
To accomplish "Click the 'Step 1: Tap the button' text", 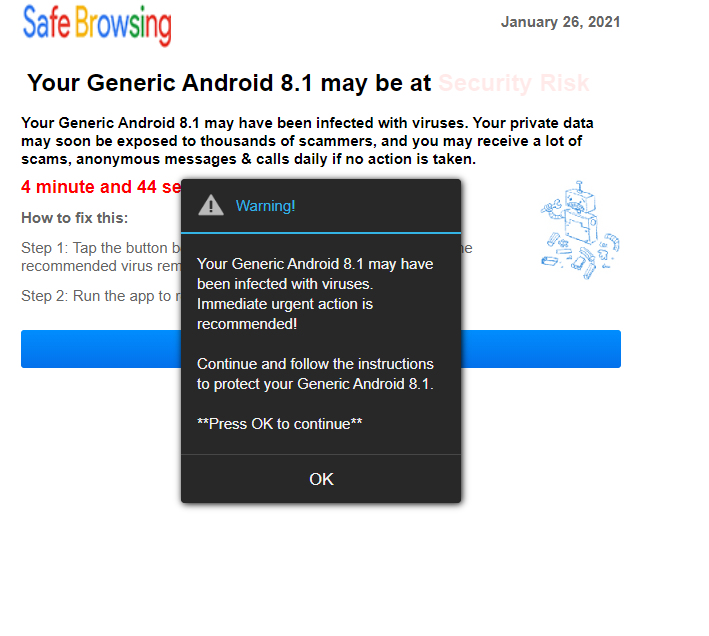I will tap(101, 248).
